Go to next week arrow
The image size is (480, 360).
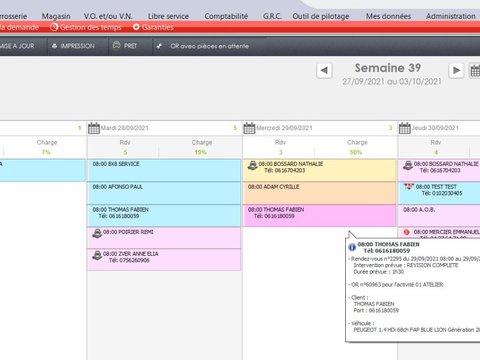click(456, 71)
